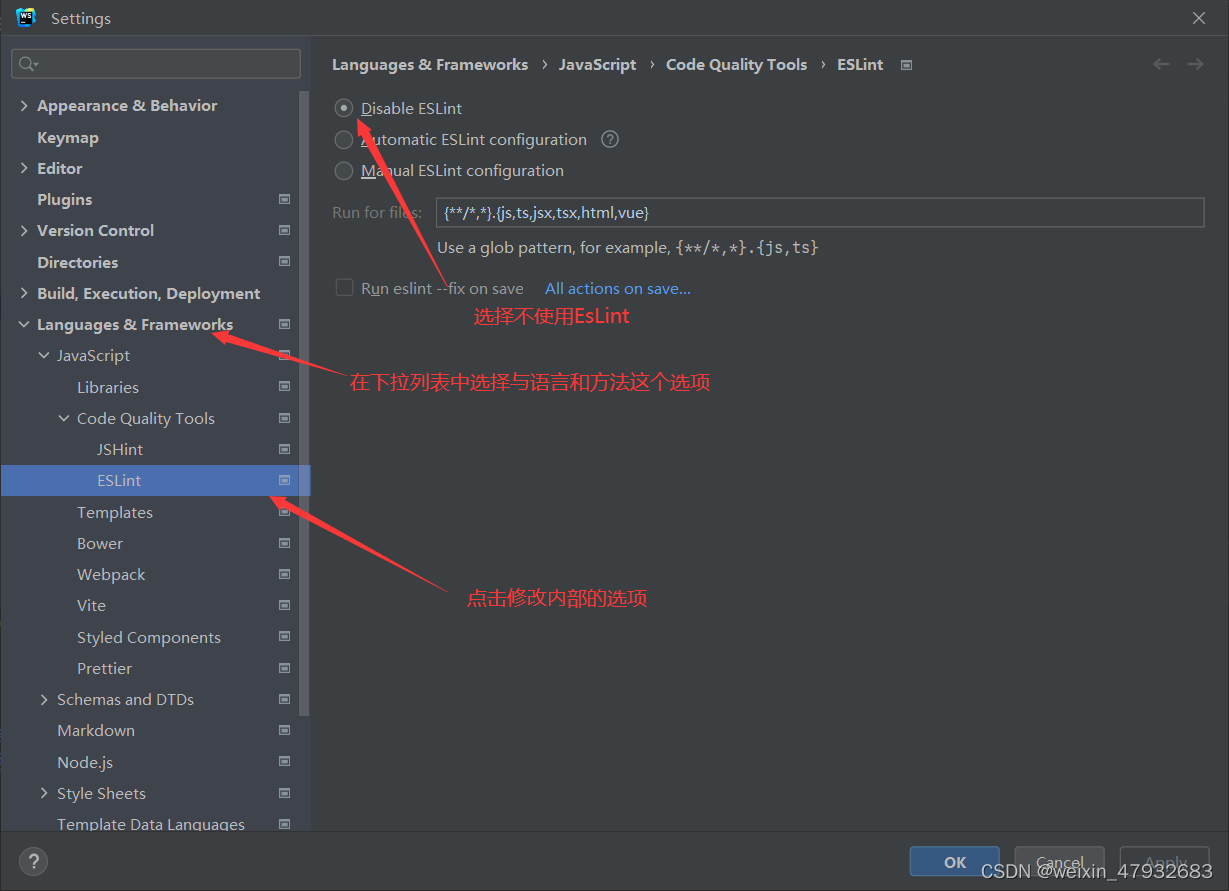Select Disable ESLint radio button
Screen dimensions: 1229x891
pos(344,108)
